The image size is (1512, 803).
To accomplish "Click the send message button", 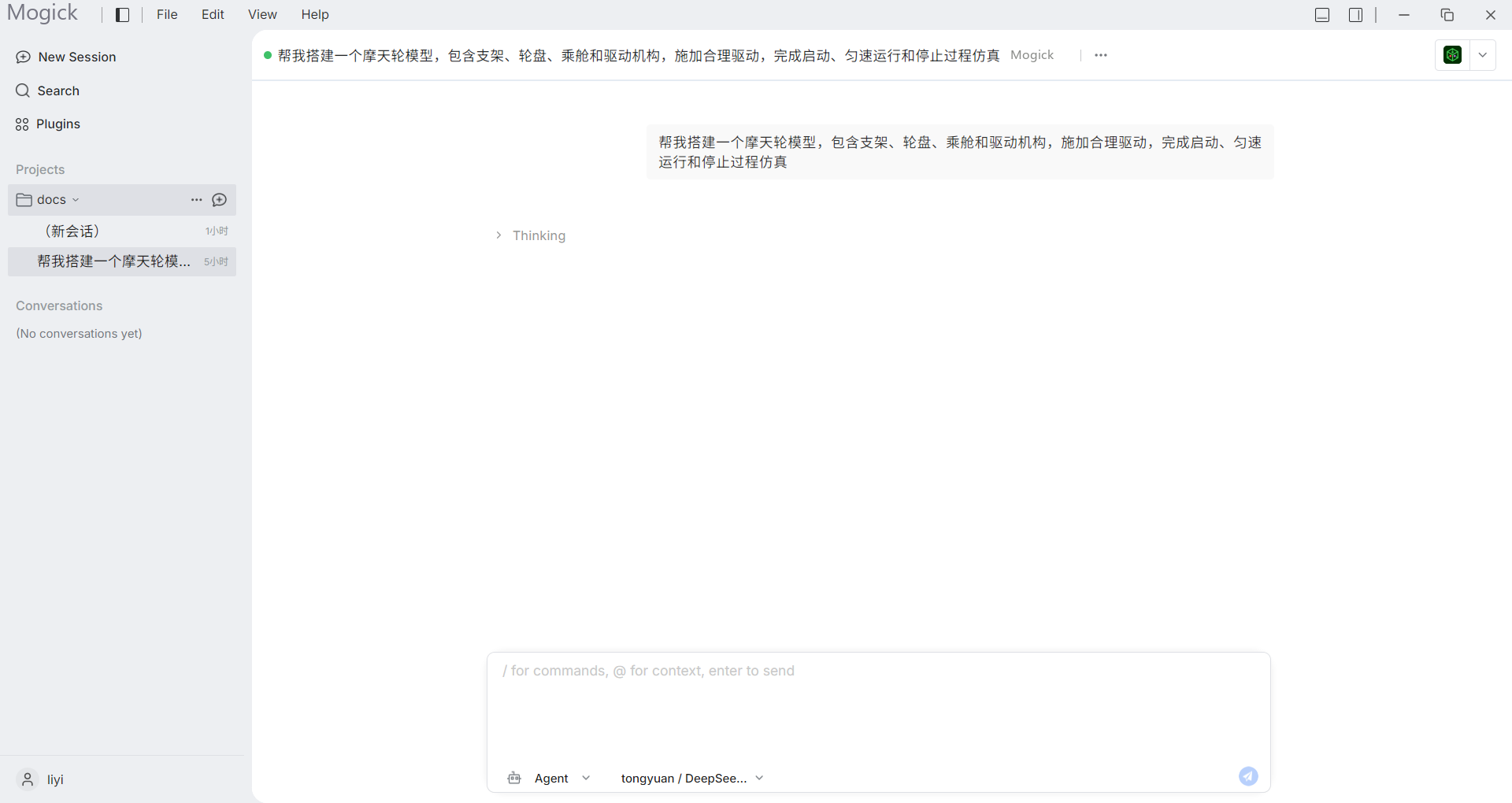I will [x=1248, y=776].
